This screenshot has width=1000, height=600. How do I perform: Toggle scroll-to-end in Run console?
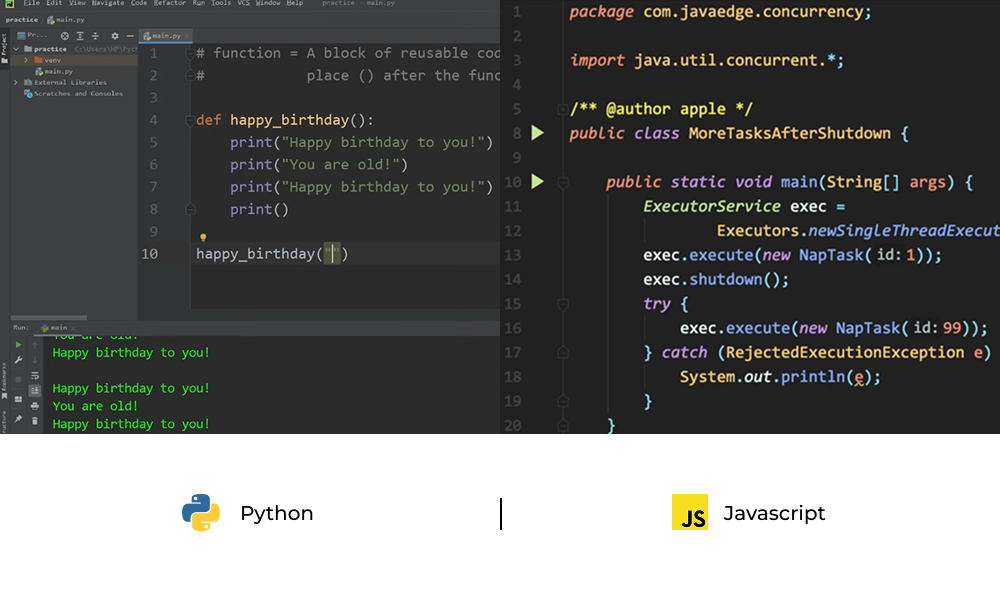[35, 390]
